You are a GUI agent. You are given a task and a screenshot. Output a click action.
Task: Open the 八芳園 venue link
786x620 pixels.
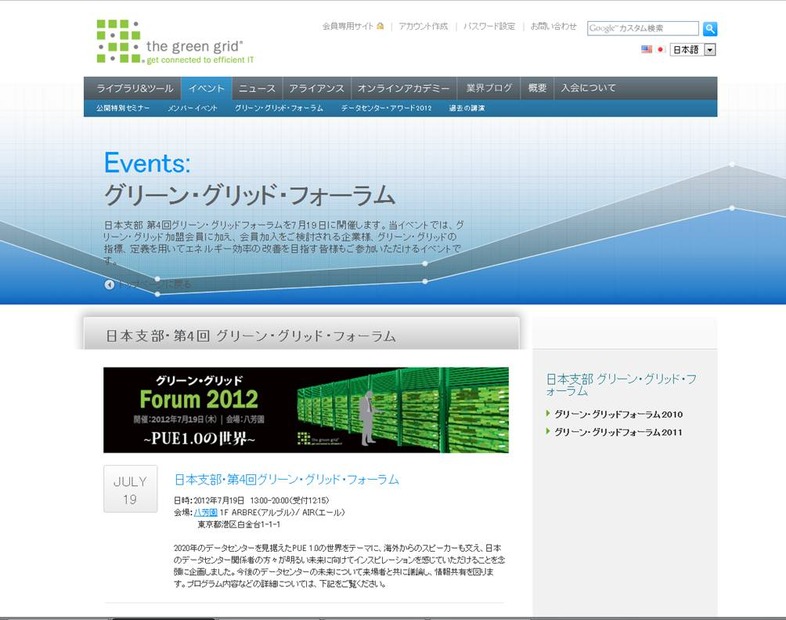coord(206,512)
